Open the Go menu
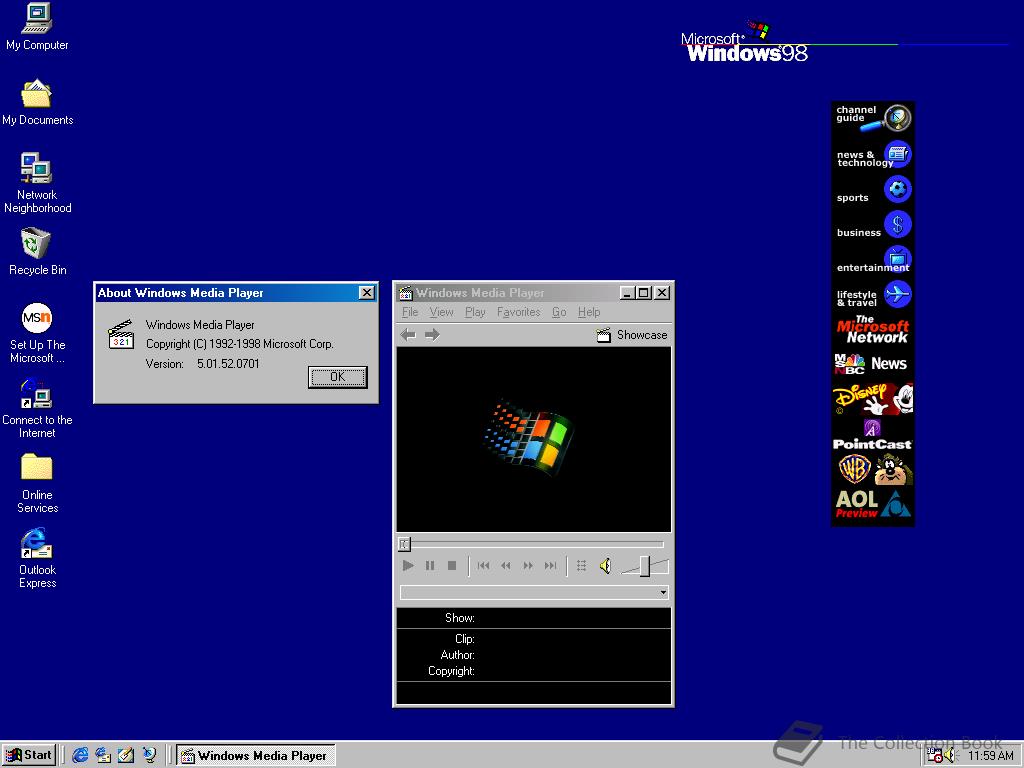Image resolution: width=1024 pixels, height=768 pixels. (559, 312)
